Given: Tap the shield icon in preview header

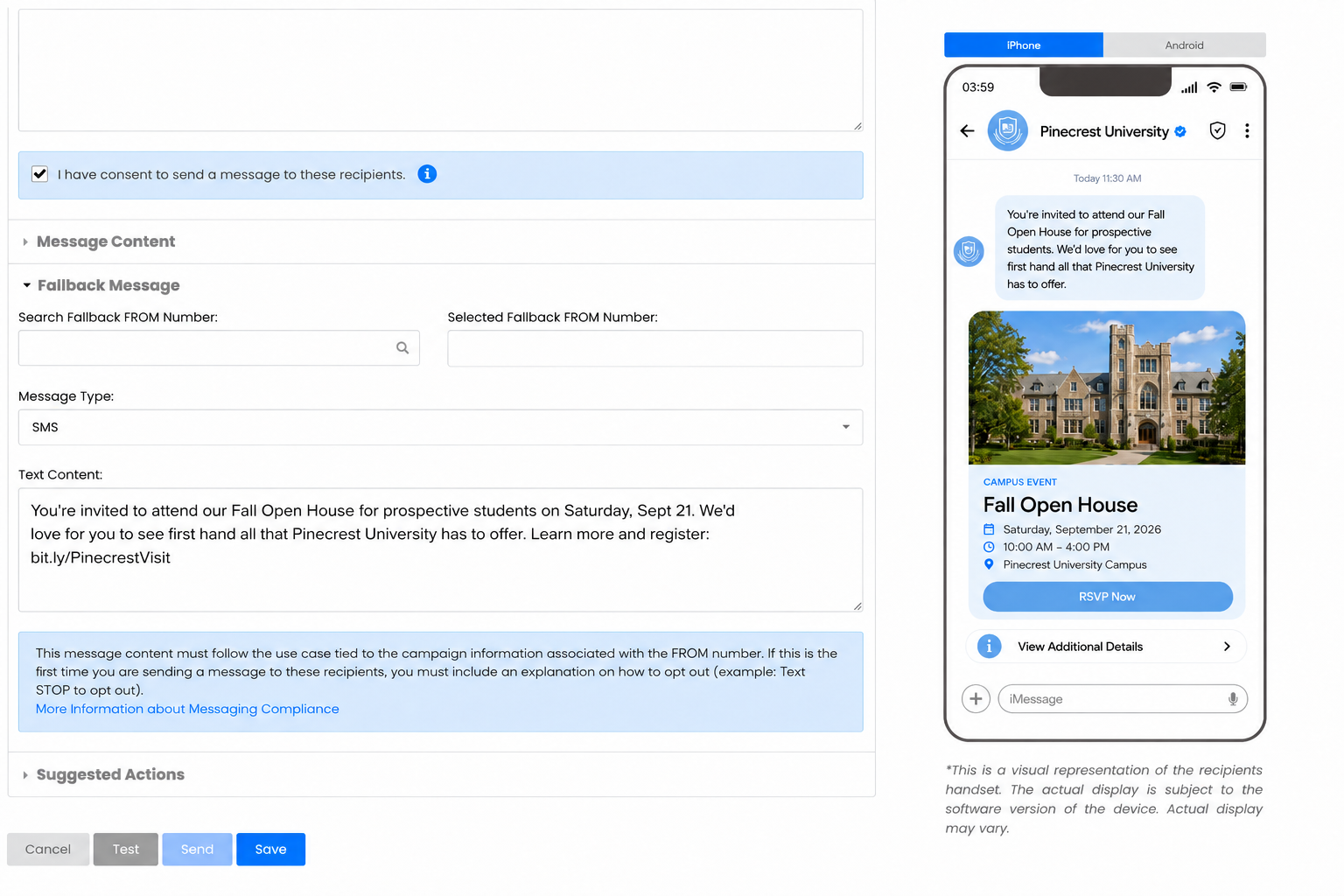Looking at the screenshot, I should 1217,131.
